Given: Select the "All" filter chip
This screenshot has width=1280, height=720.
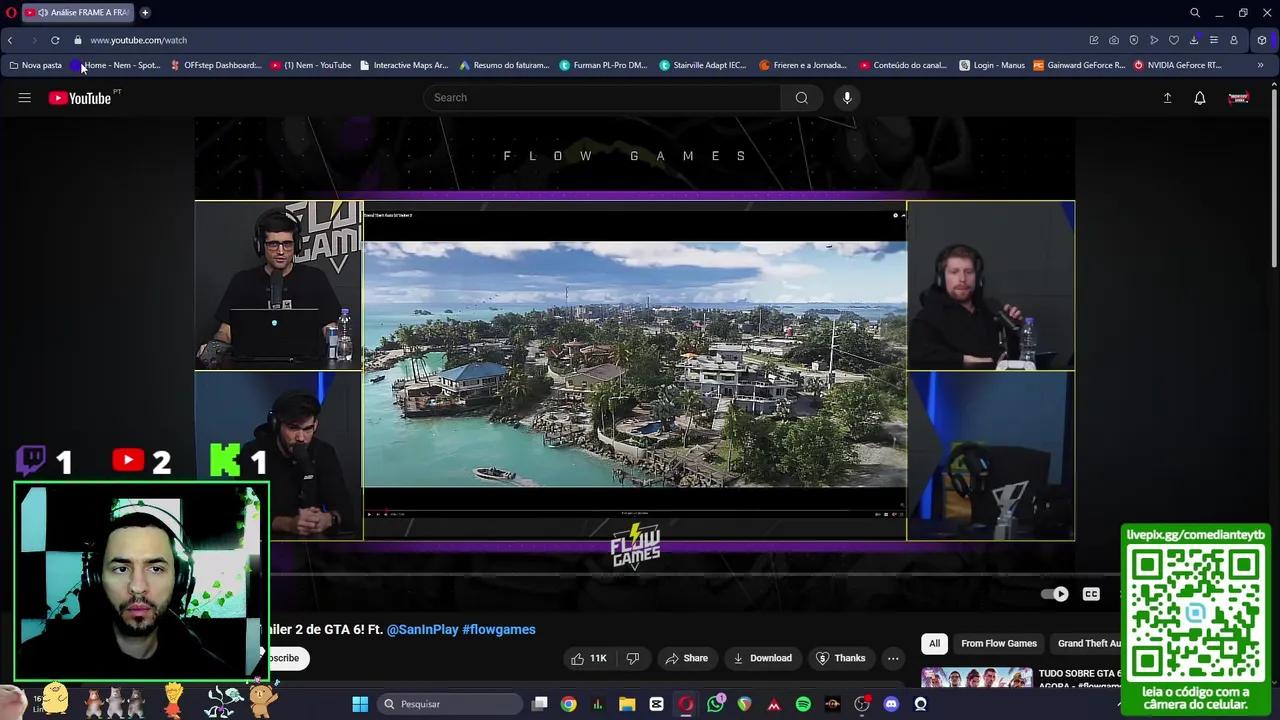Looking at the screenshot, I should 934,643.
